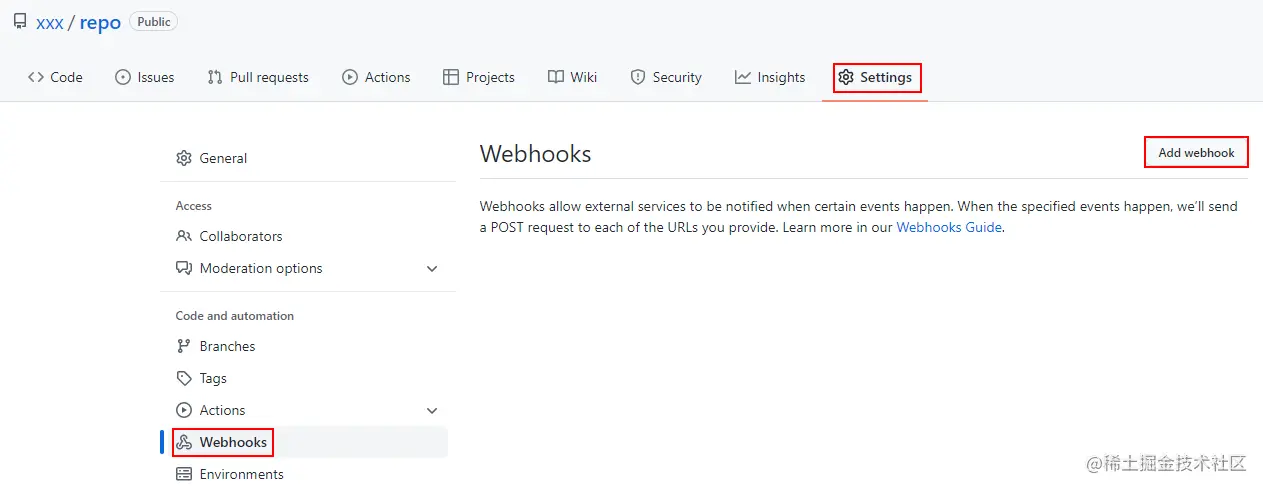The width and height of the screenshot is (1263, 490).
Task: Go to the Actions tab
Action: coord(376,77)
